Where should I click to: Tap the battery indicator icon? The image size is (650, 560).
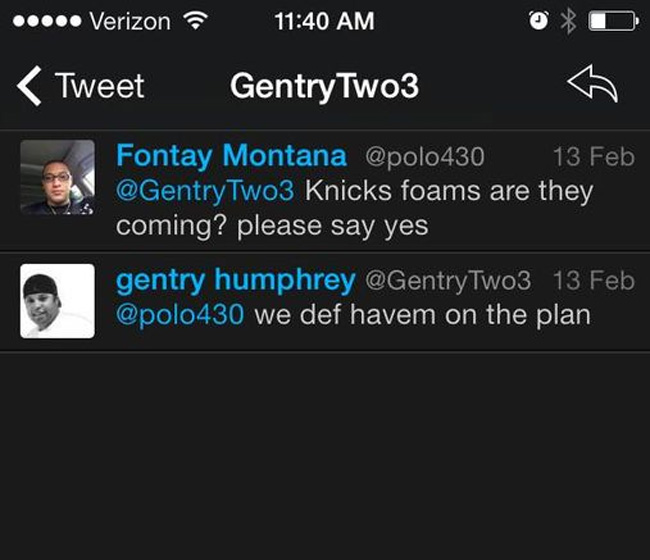pos(611,21)
